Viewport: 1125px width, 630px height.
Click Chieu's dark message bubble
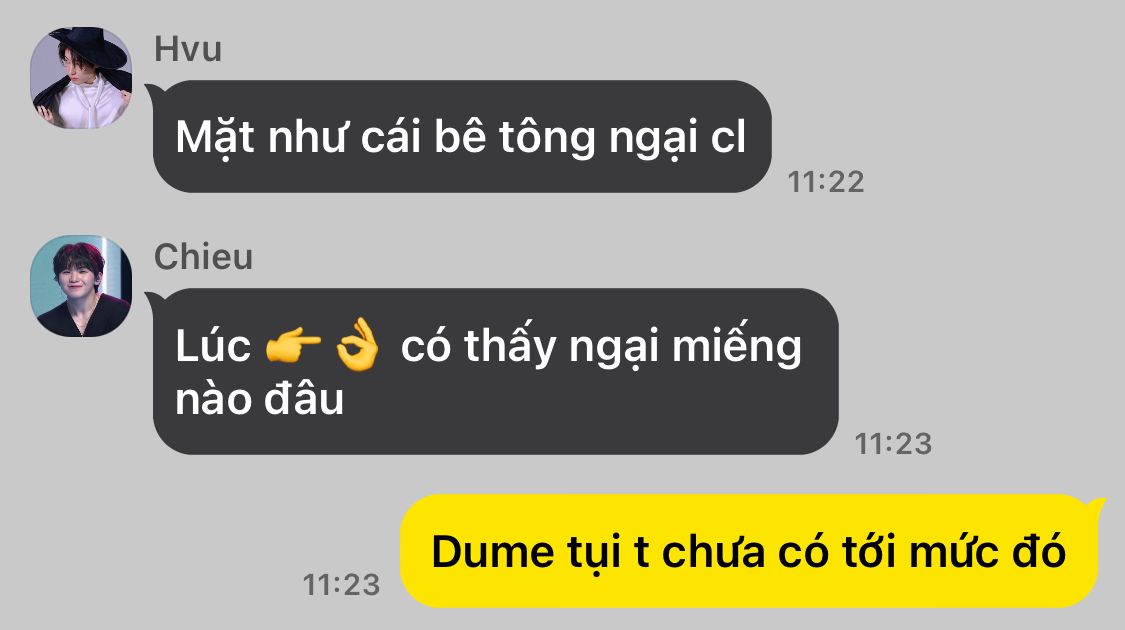click(495, 371)
